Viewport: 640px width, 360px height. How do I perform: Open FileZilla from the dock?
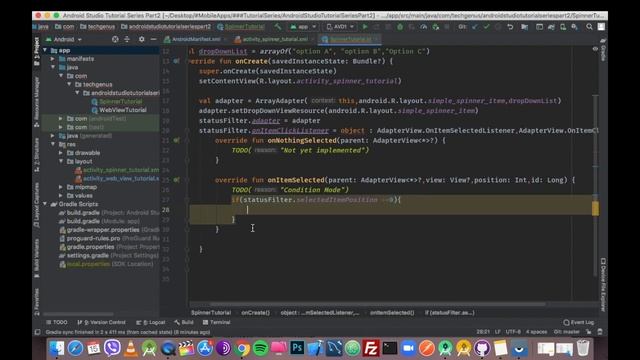click(371, 348)
